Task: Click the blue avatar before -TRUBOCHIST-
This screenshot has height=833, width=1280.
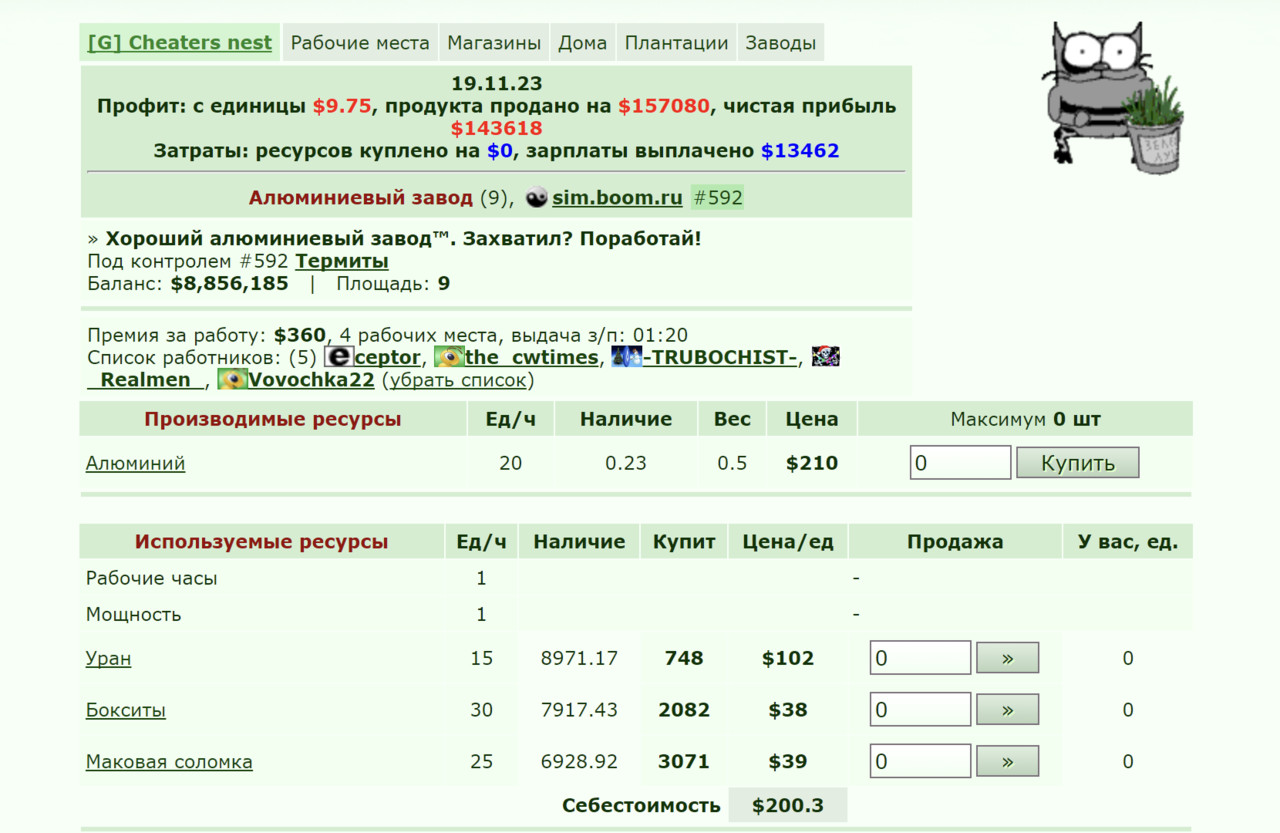Action: (626, 357)
